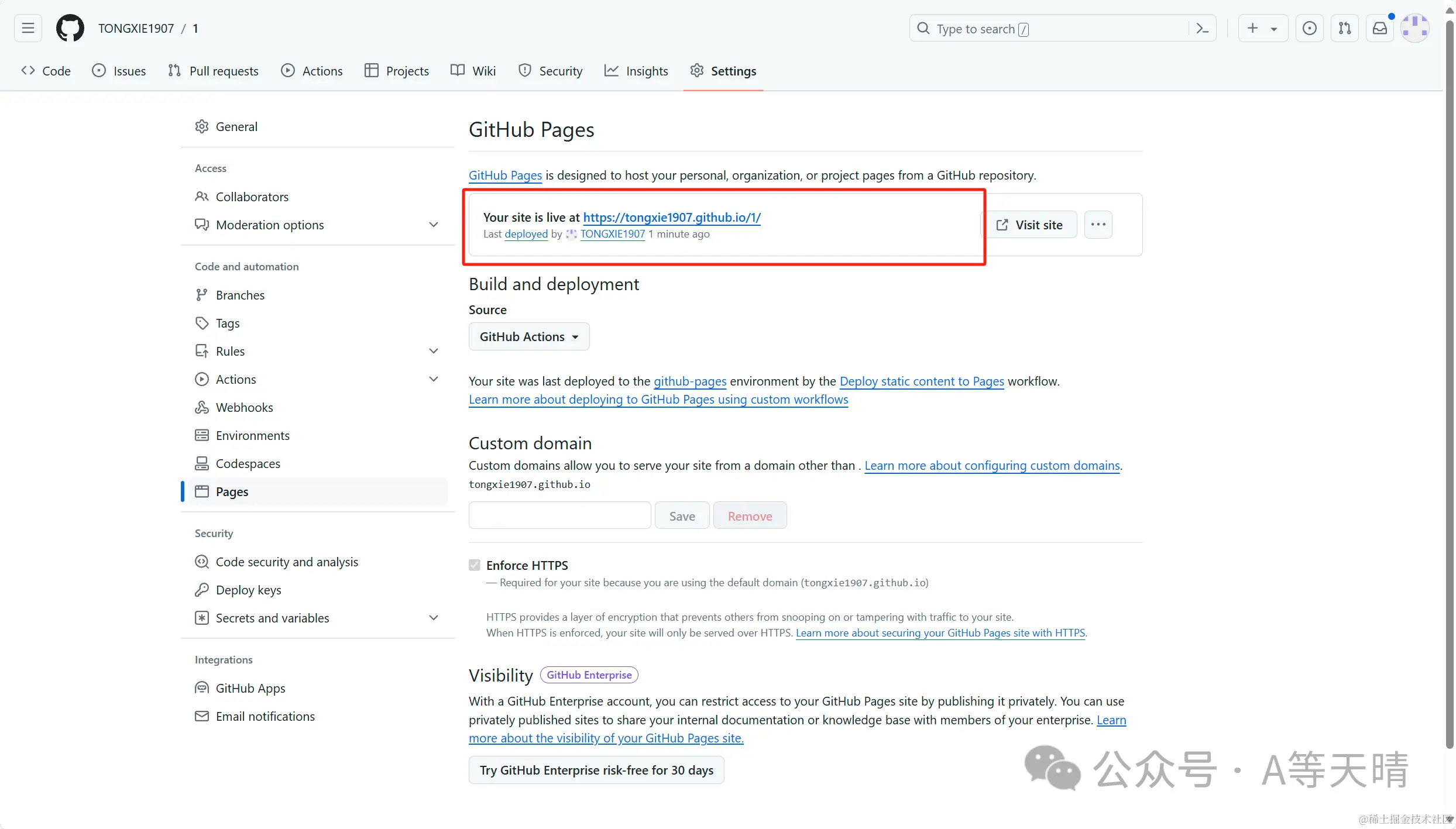The image size is (1456, 829).
Task: Toggle the Enforce HTTPS checkbox
Action: pos(475,565)
